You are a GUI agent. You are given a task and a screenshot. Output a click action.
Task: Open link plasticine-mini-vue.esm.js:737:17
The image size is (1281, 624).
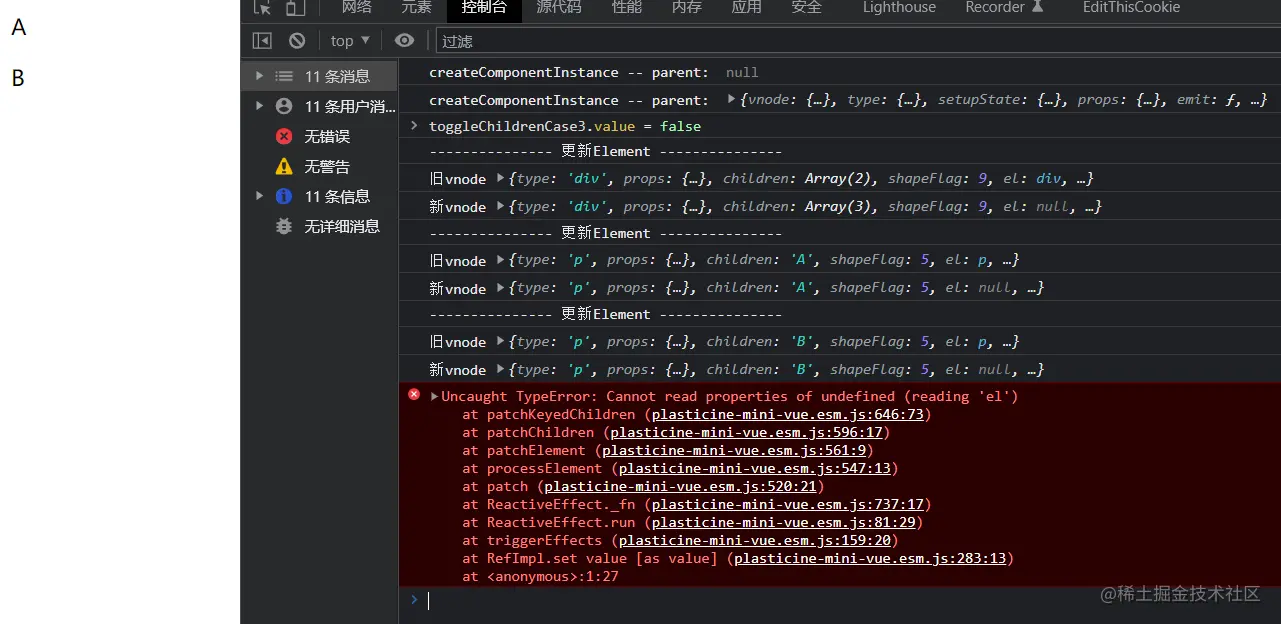pyautogui.click(x=788, y=504)
